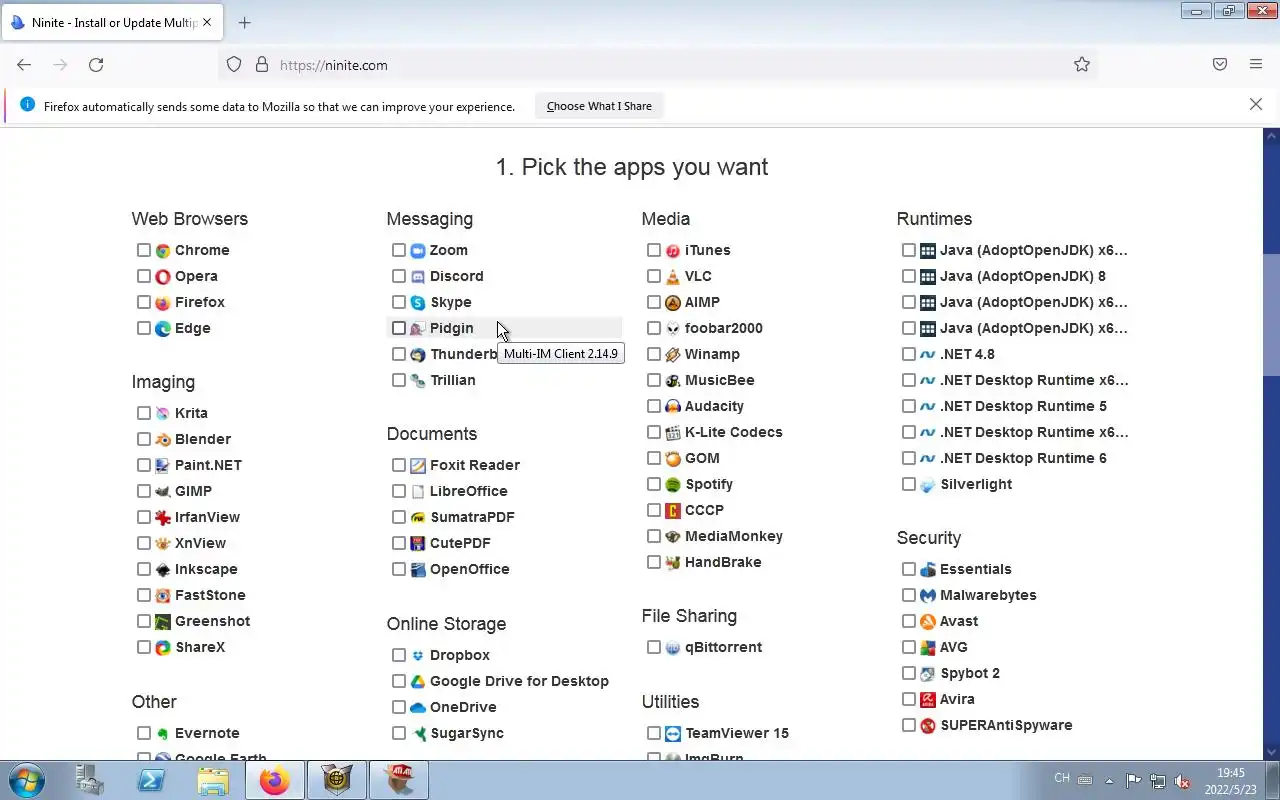Show hidden system tray icons
The width and height of the screenshot is (1280, 800).
pyautogui.click(x=1109, y=781)
